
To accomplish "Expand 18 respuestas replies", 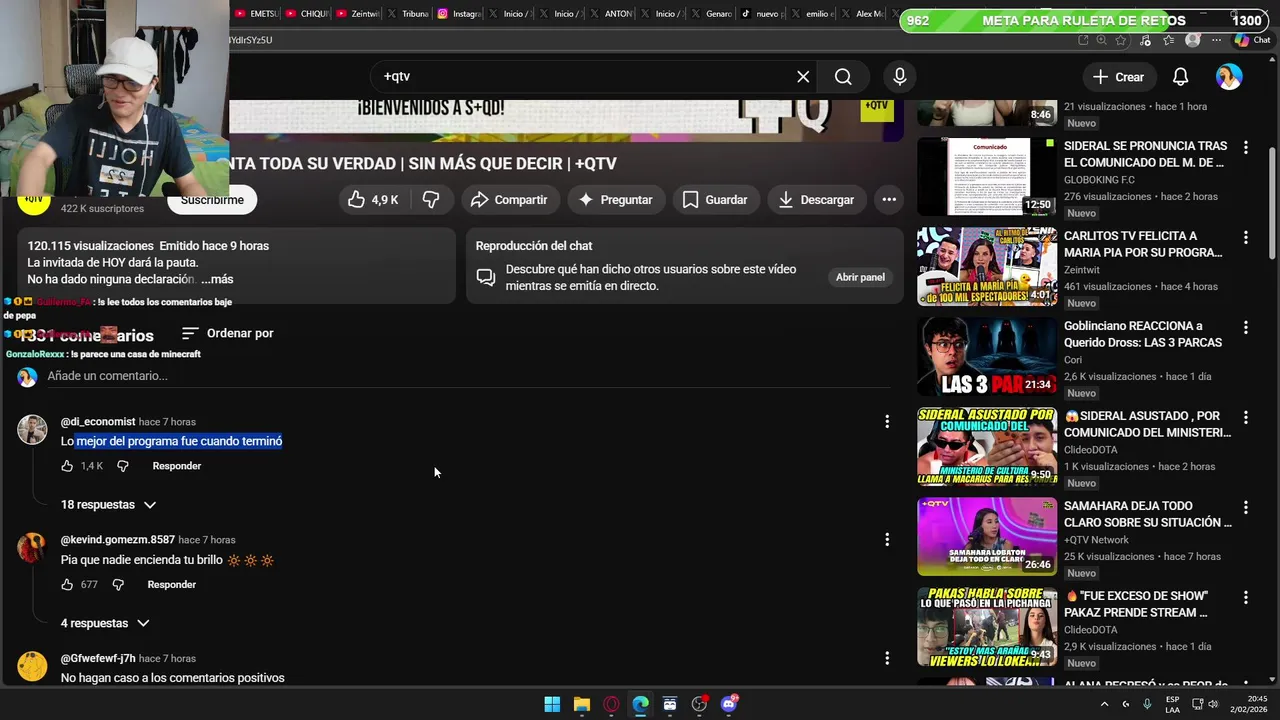I will 108,505.
